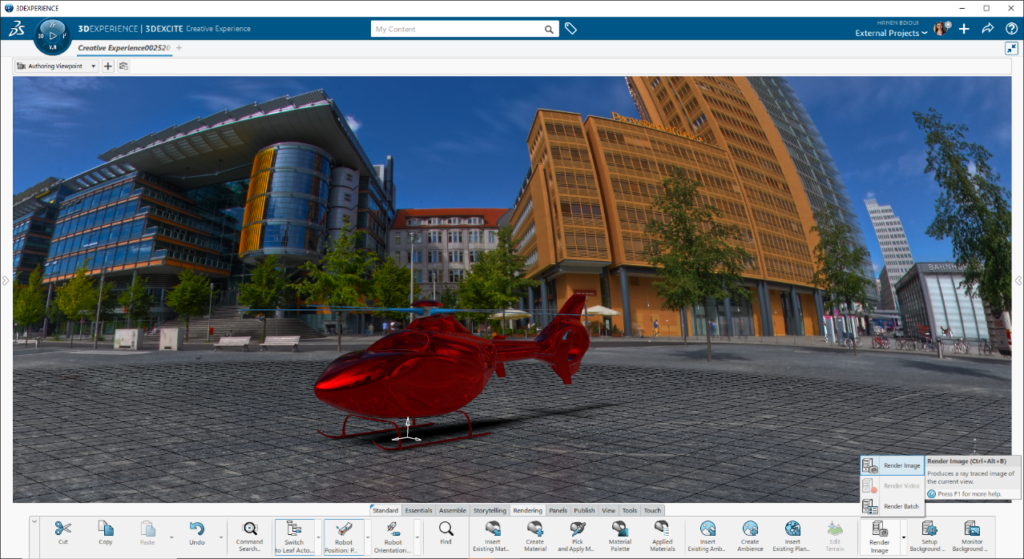Expand Robot Orientation dropdown arrow
The height and width of the screenshot is (559, 1024).
pyautogui.click(x=417, y=537)
